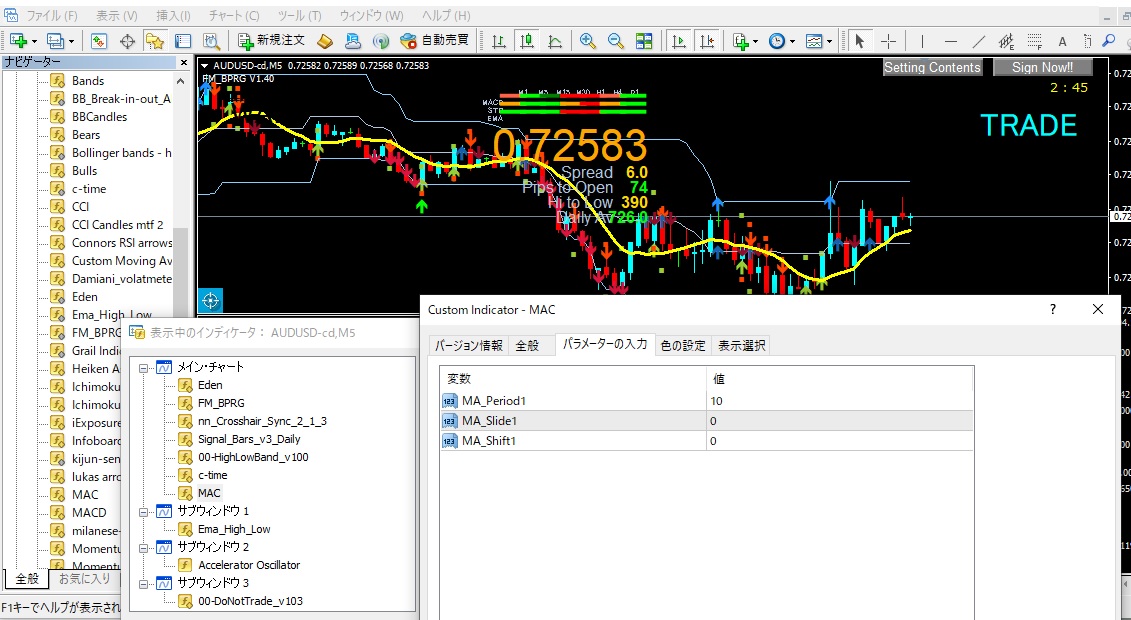Toggle the chart auto scroll button
This screenshot has width=1131, height=620.
(679, 41)
